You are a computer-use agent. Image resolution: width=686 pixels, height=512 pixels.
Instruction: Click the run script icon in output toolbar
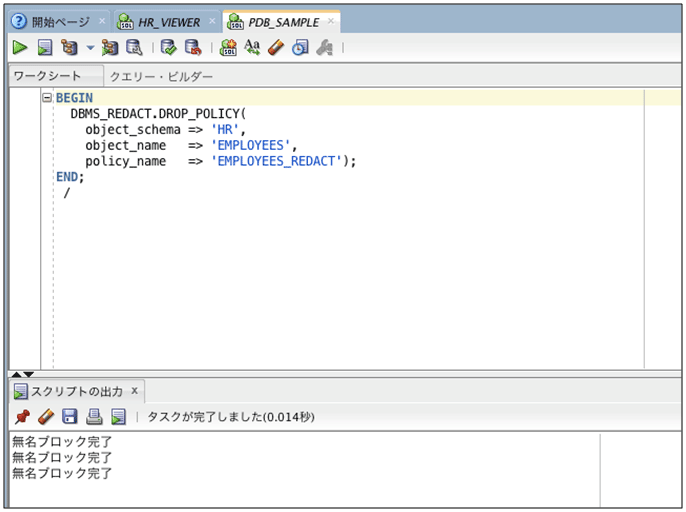click(118, 417)
